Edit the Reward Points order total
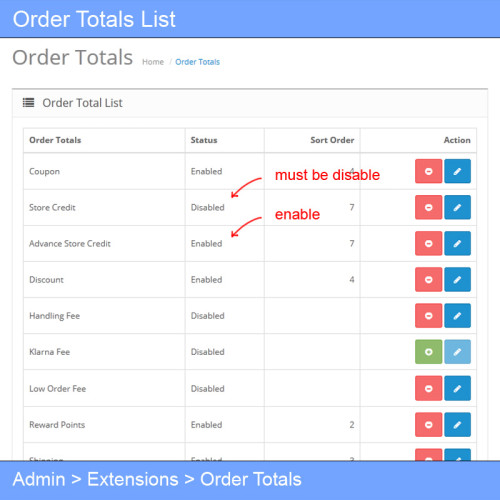This screenshot has height=500, width=500. [457, 425]
